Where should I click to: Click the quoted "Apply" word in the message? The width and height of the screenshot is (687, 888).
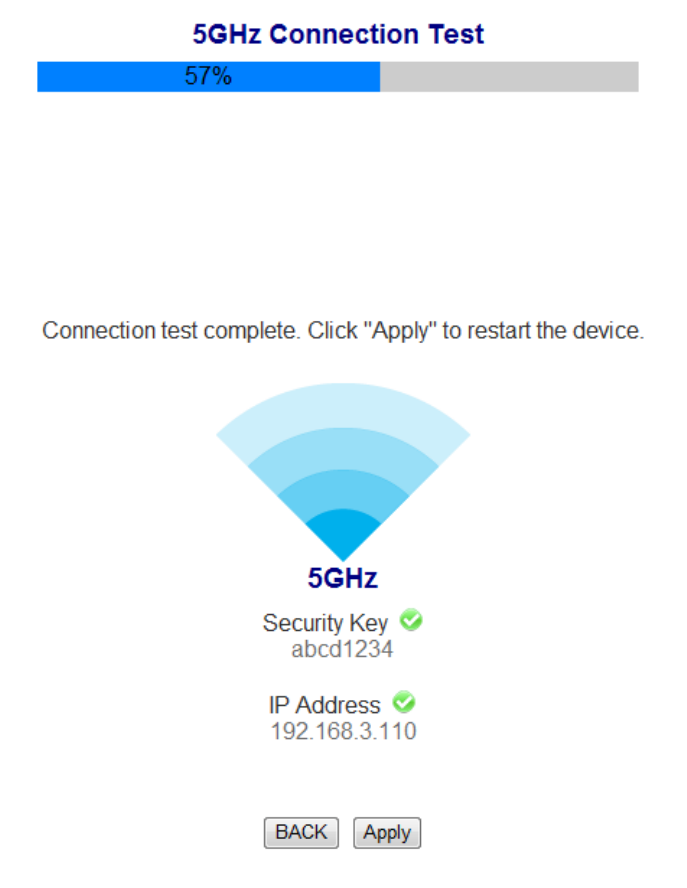pos(404,331)
